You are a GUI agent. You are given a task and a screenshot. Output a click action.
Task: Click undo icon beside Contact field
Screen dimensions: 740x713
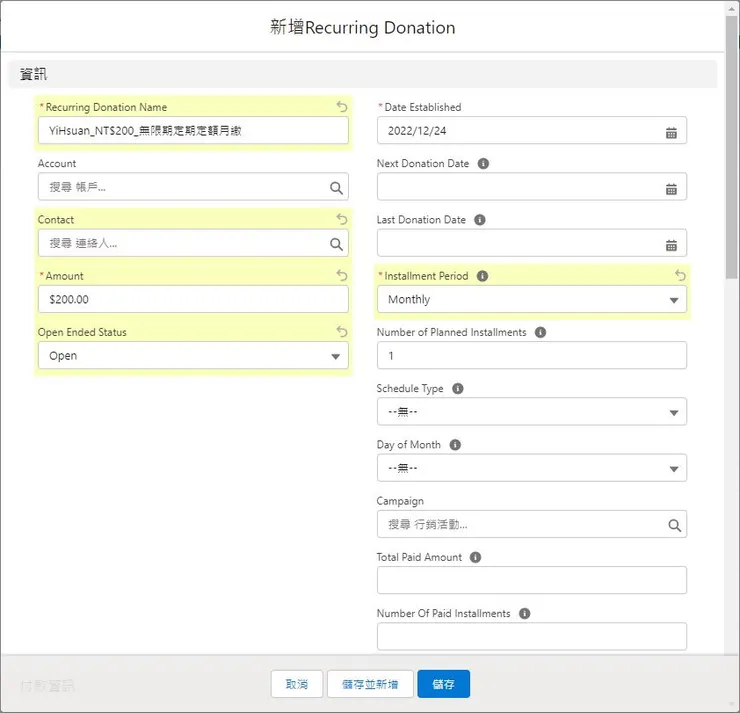[x=342, y=219]
